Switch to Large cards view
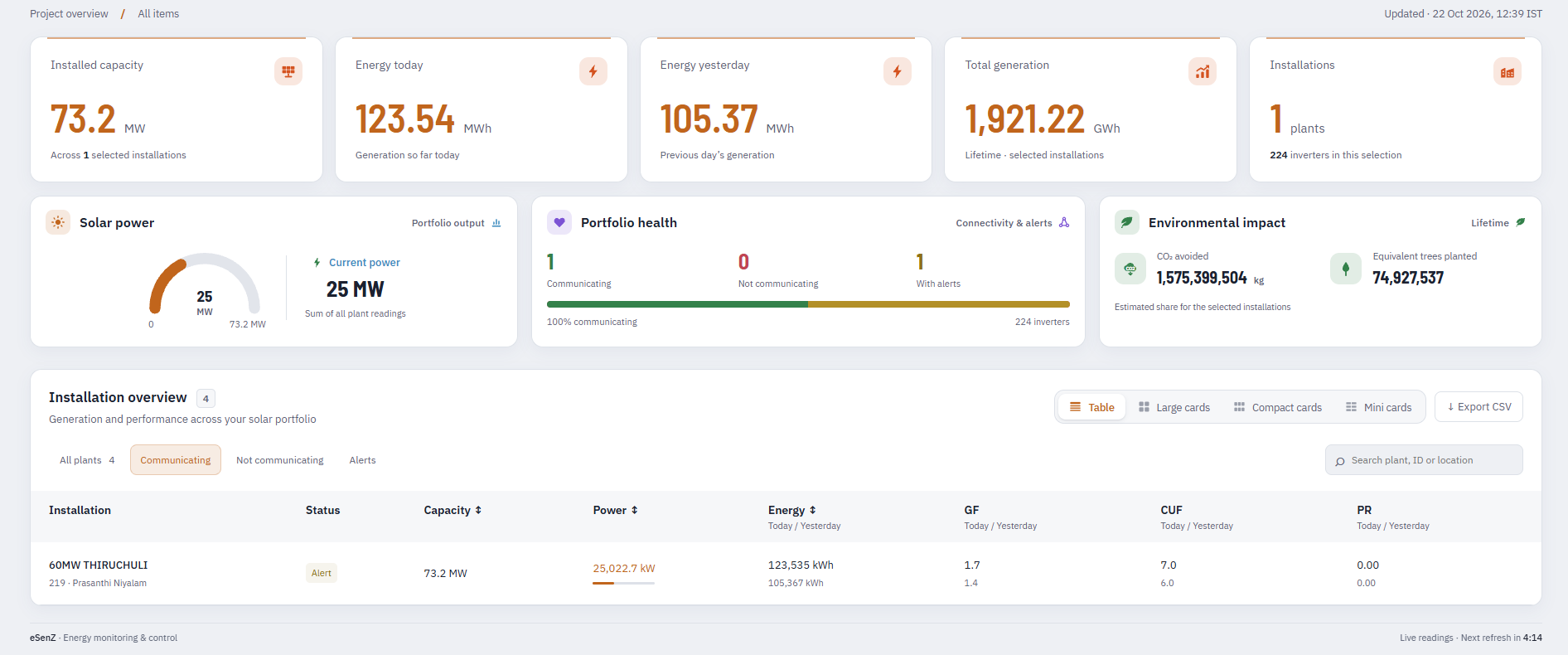Viewport: 1568px width, 655px height. (x=1174, y=407)
